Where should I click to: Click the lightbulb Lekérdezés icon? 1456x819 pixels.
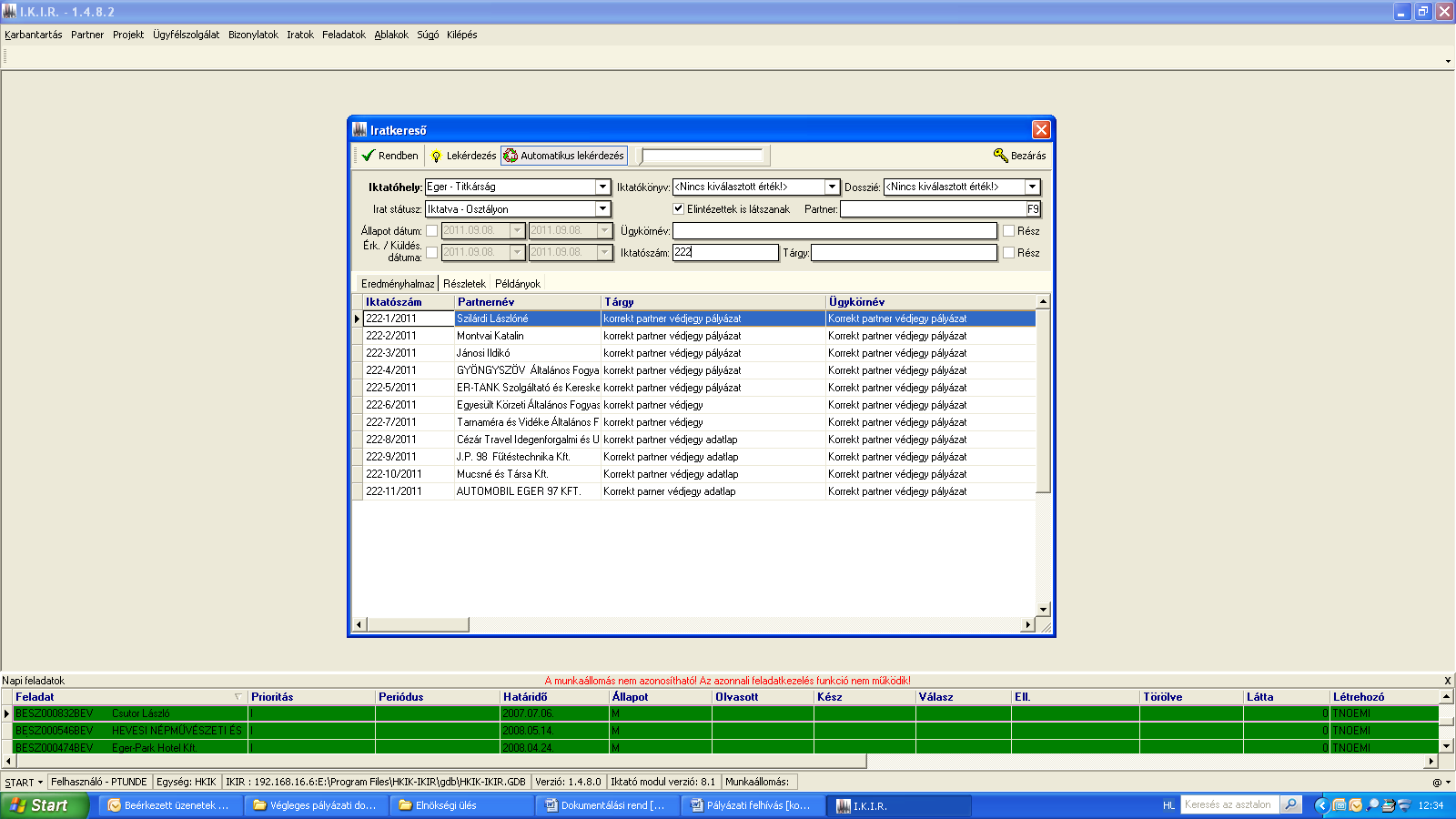tap(436, 156)
